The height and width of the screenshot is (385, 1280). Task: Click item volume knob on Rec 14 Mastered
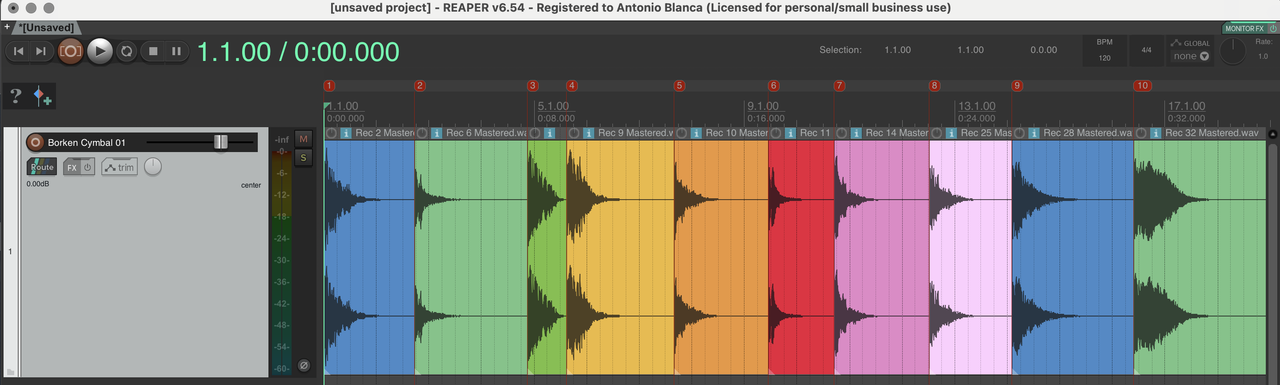(842, 133)
